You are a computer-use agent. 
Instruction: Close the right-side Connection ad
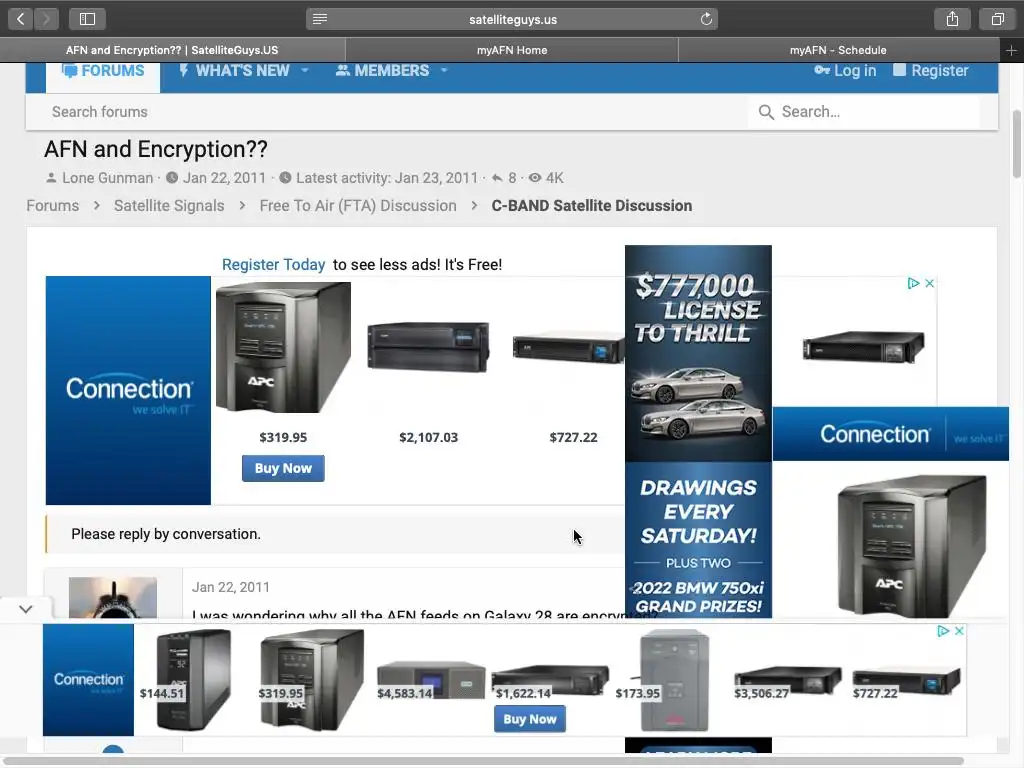(930, 283)
